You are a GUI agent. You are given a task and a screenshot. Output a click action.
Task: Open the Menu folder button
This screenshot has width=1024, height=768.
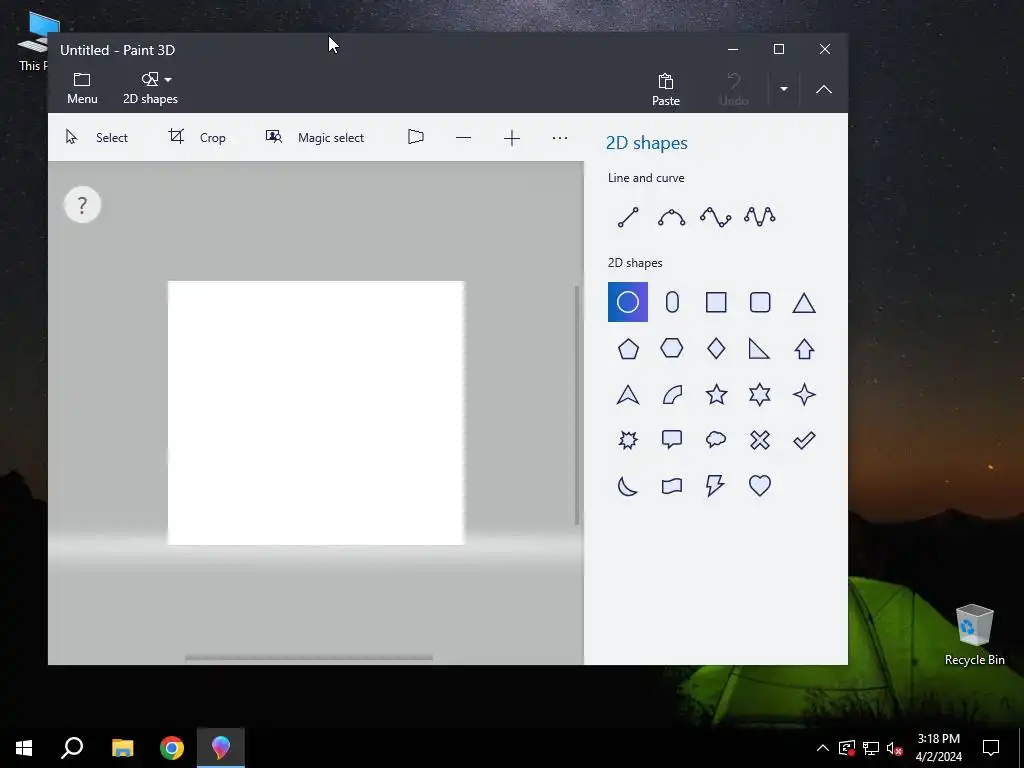pyautogui.click(x=82, y=88)
